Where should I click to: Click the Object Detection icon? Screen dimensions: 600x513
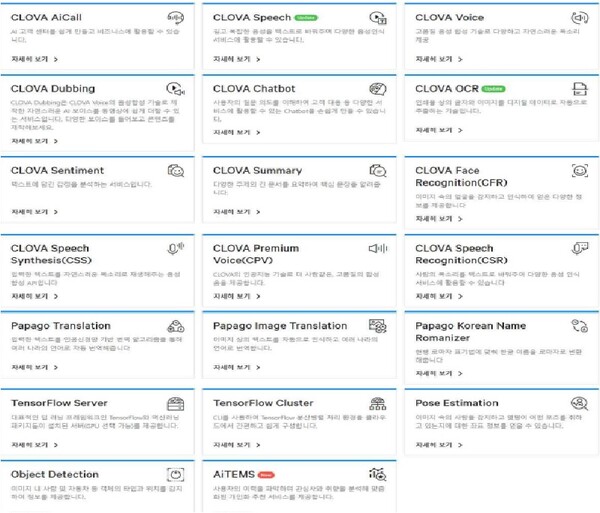[175, 475]
